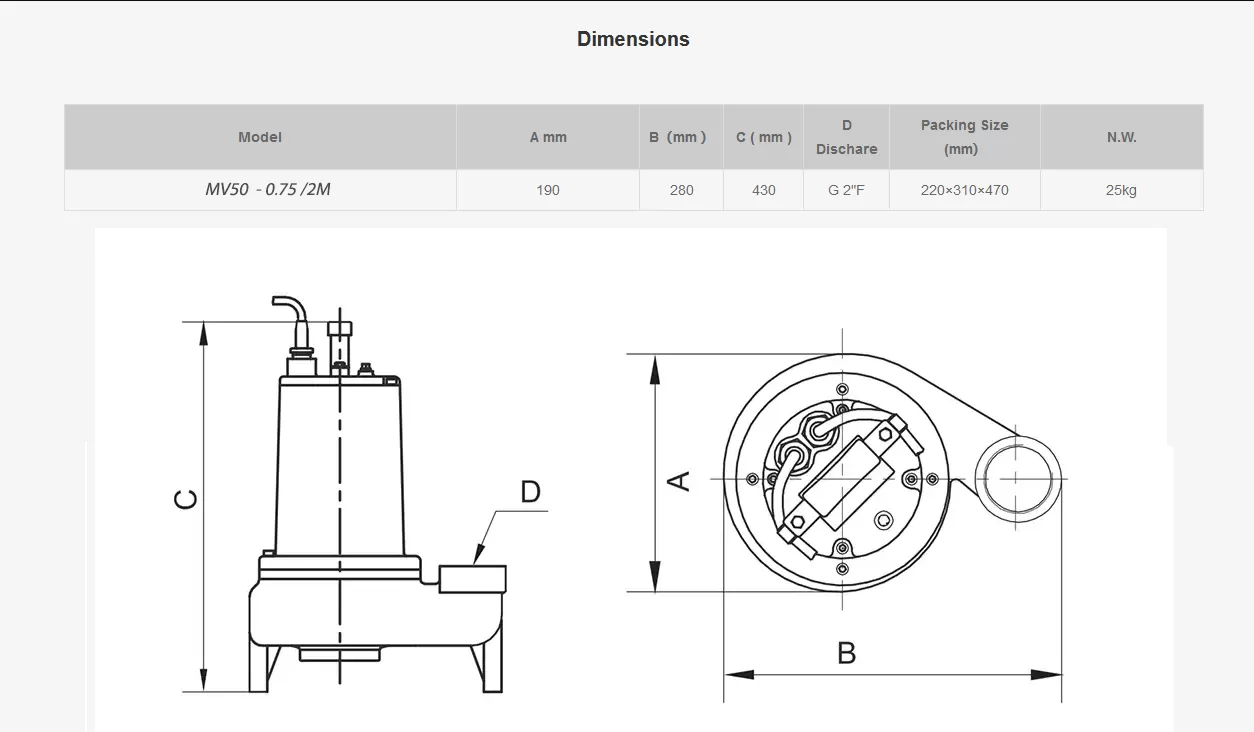The height and width of the screenshot is (732, 1254).
Task: Click the letter A dimension label
Action: click(x=683, y=480)
